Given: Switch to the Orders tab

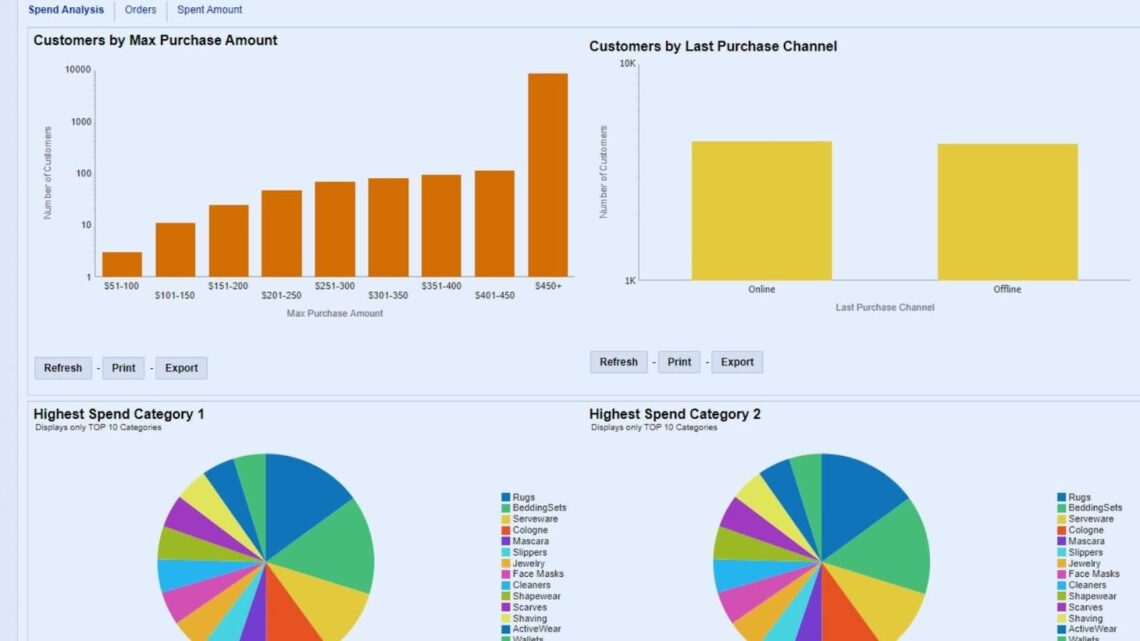Looking at the screenshot, I should 140,9.
